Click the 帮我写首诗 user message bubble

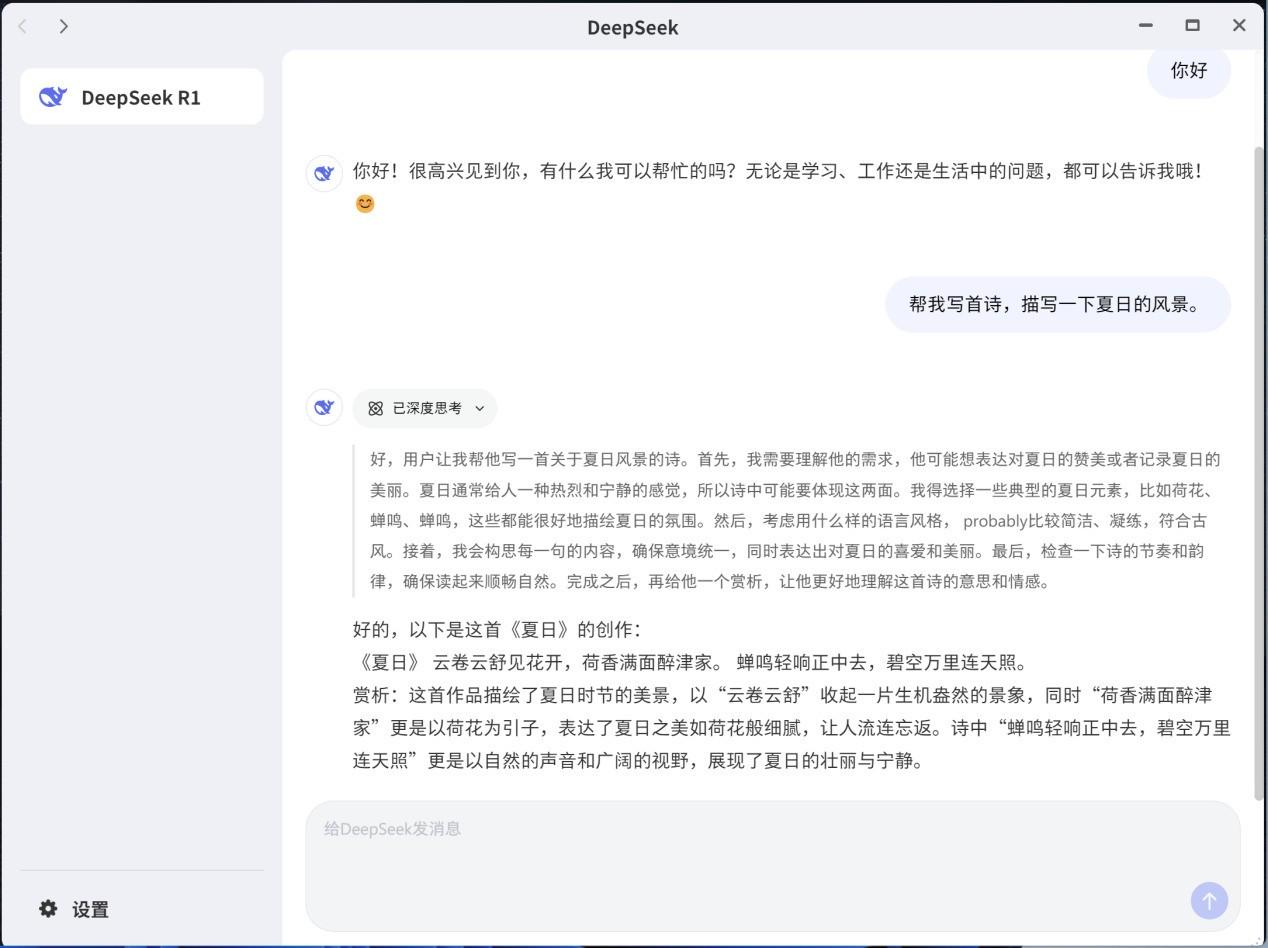(x=1057, y=304)
